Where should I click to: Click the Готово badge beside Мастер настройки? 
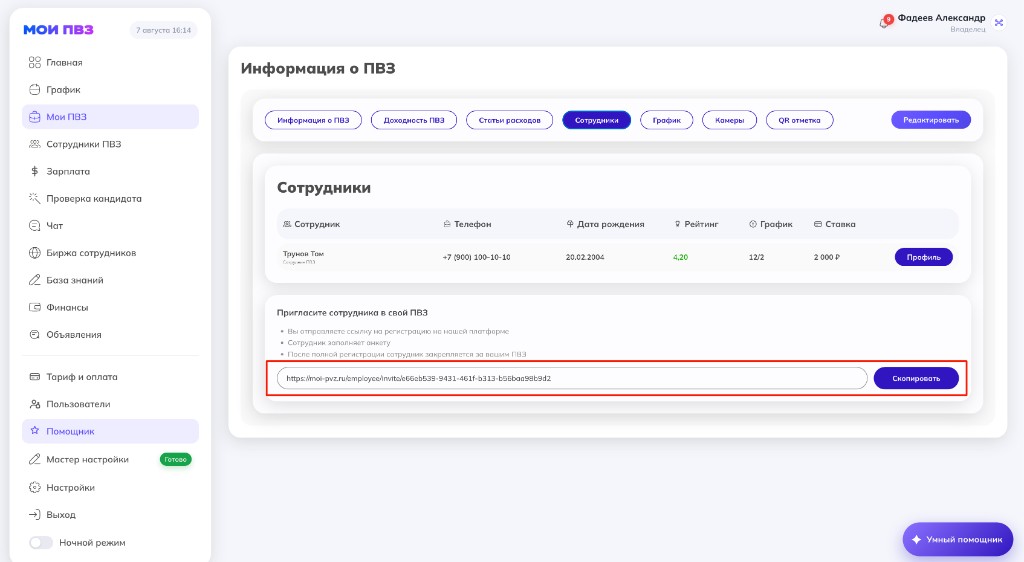[176, 460]
